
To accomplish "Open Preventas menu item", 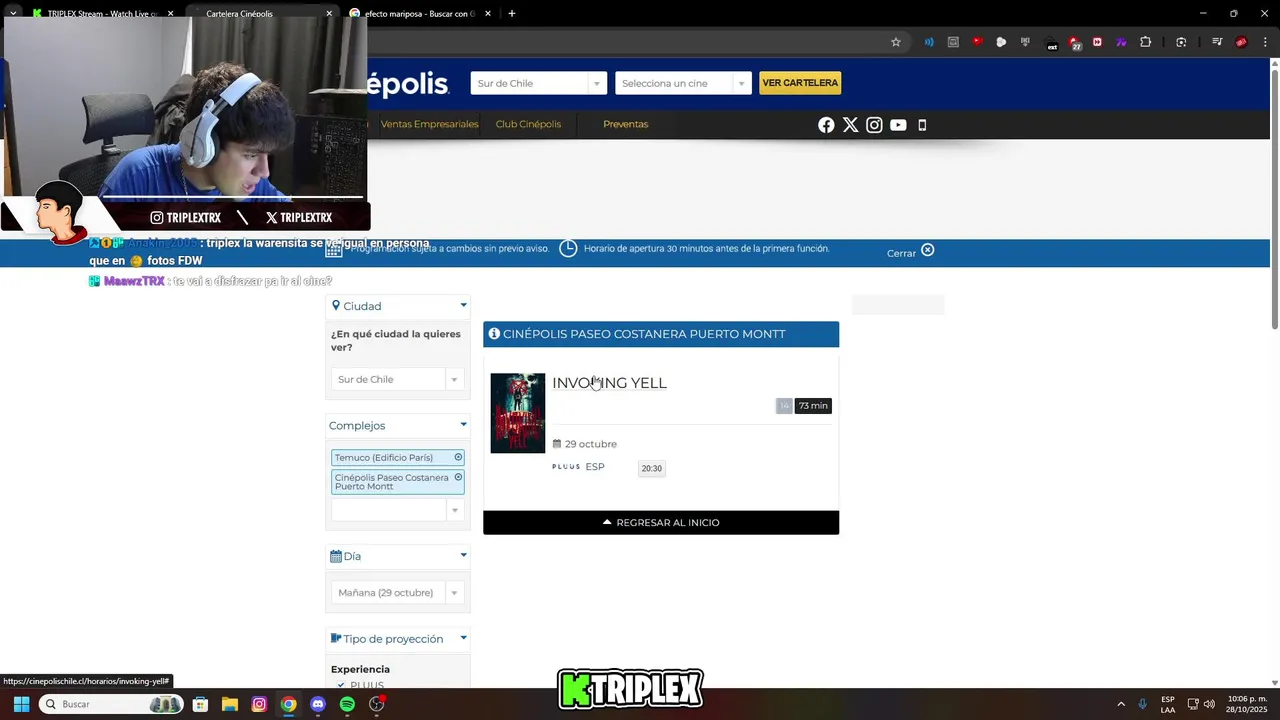I will (625, 124).
